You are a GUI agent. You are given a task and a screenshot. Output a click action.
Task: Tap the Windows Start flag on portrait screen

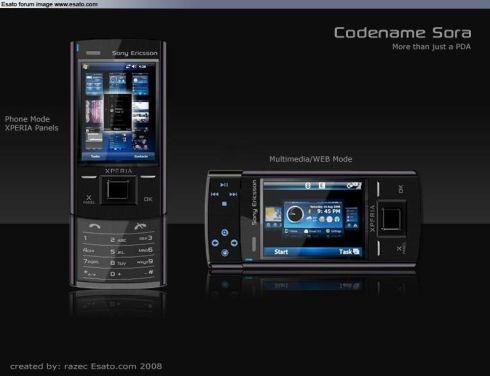85,67
